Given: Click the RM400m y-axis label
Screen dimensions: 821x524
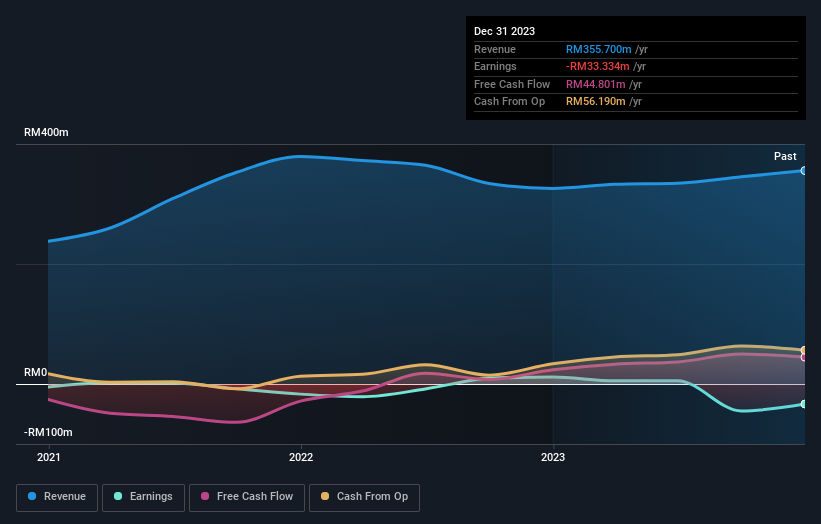Looking at the screenshot, I should pyautogui.click(x=46, y=132).
